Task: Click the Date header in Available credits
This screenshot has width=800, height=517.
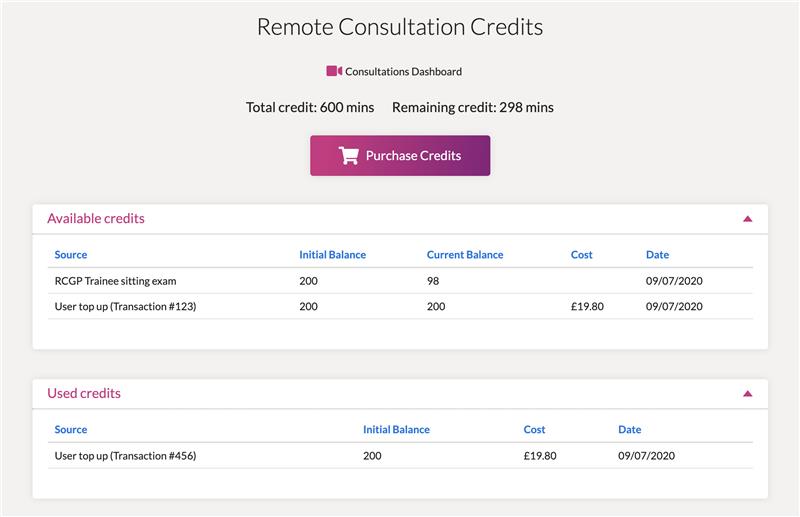Action: (x=657, y=255)
